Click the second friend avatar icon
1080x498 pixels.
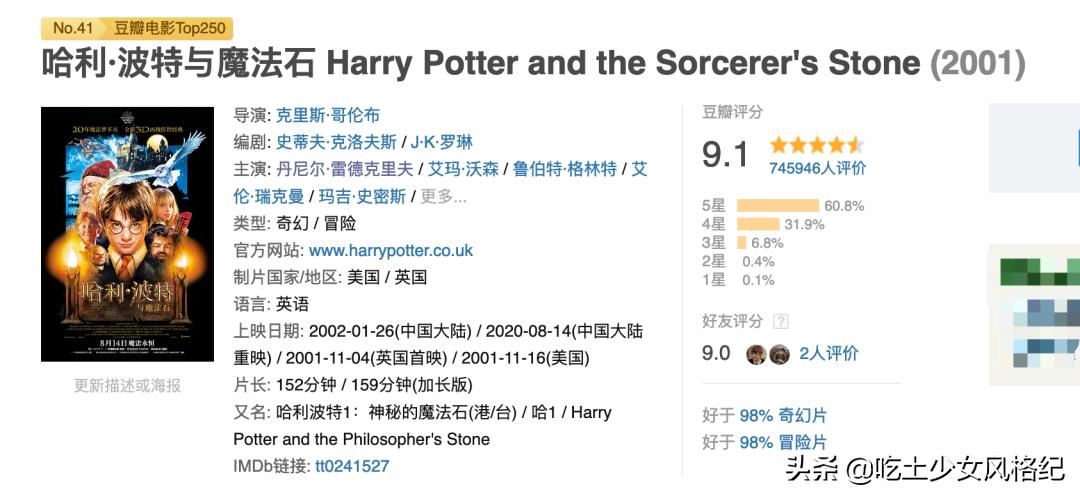pyautogui.click(x=779, y=354)
